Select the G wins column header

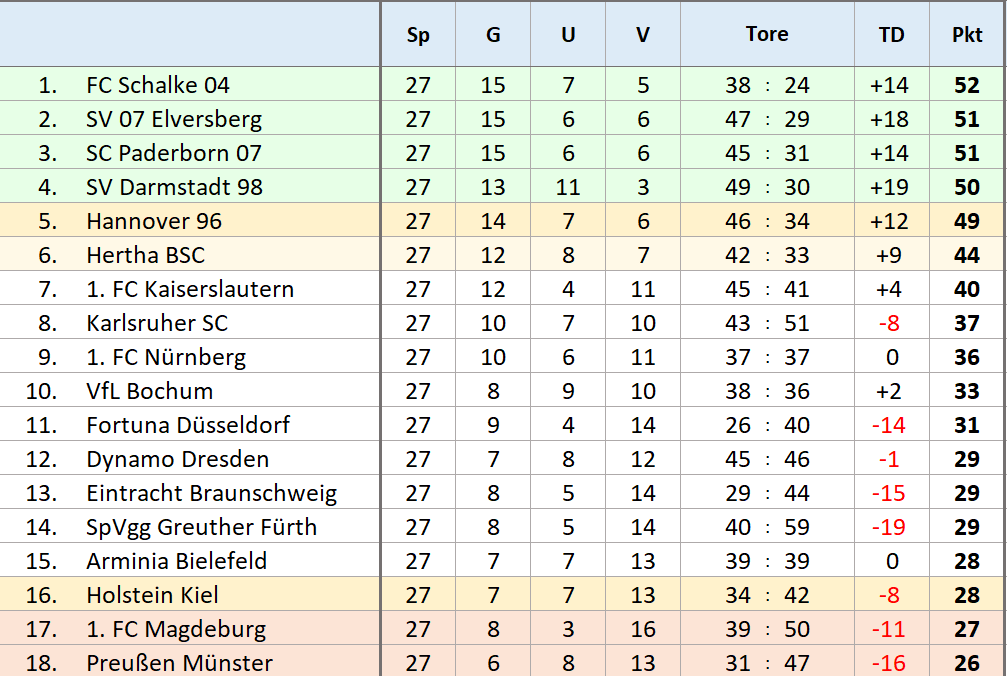[493, 35]
